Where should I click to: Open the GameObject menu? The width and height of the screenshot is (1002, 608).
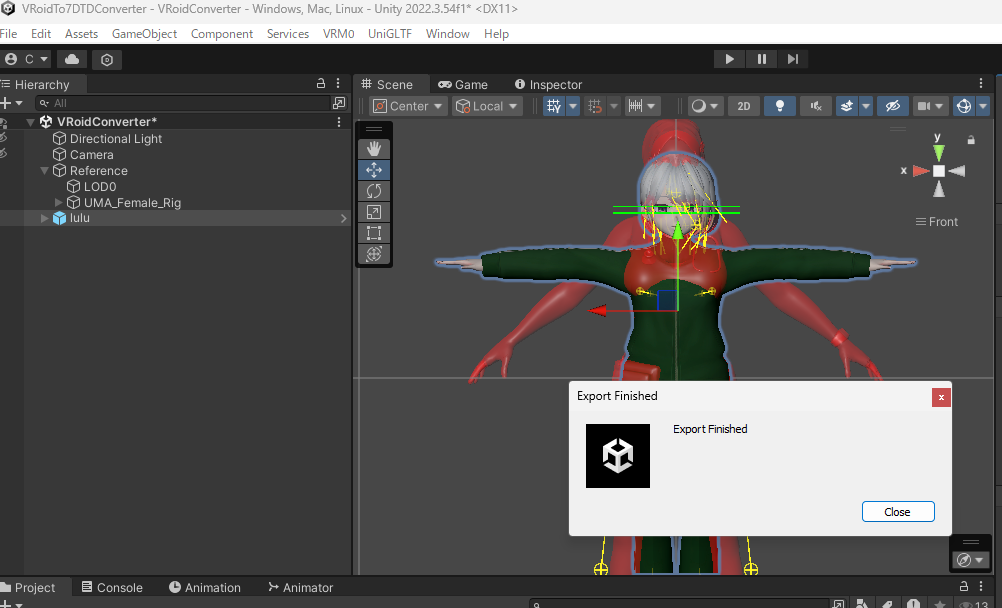tap(144, 34)
